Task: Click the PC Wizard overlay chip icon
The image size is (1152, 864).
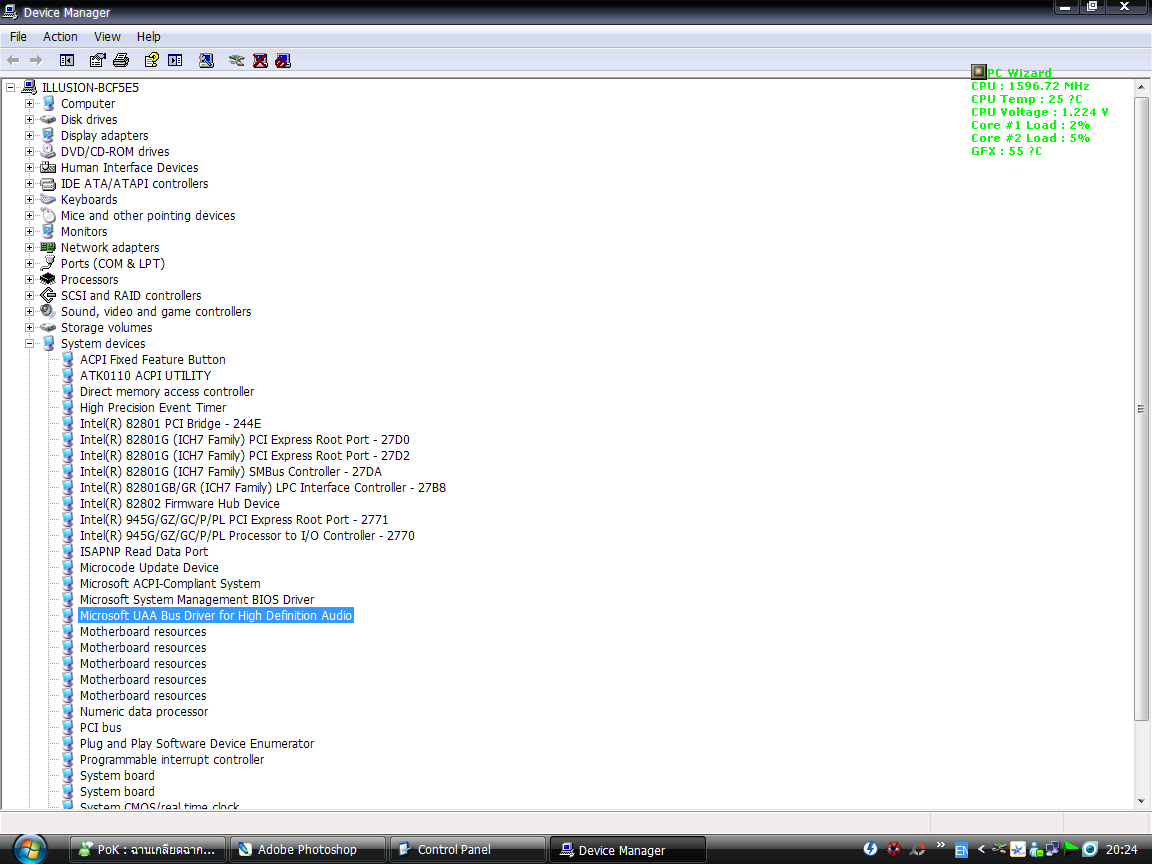Action: 978,71
